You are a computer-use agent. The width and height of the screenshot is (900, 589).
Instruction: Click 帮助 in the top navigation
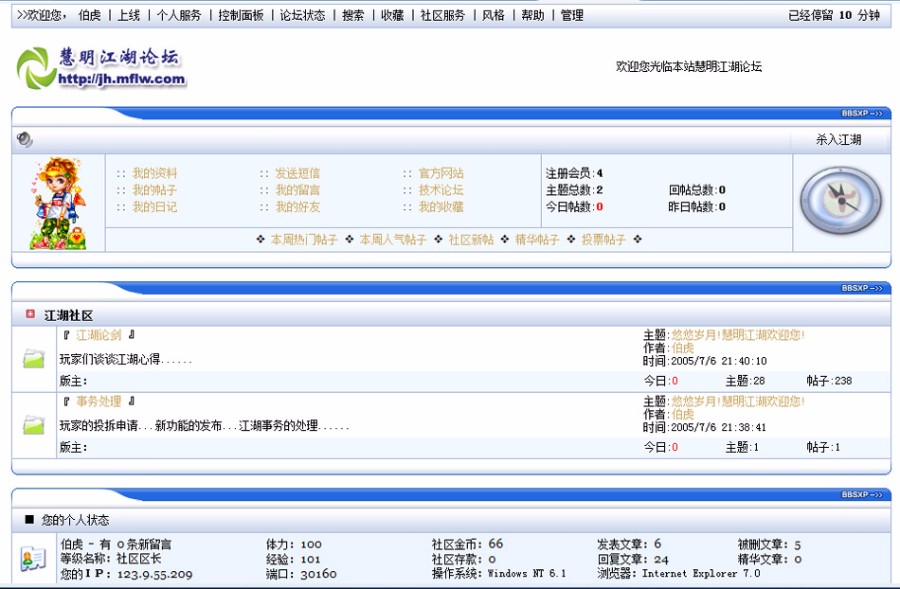click(533, 16)
